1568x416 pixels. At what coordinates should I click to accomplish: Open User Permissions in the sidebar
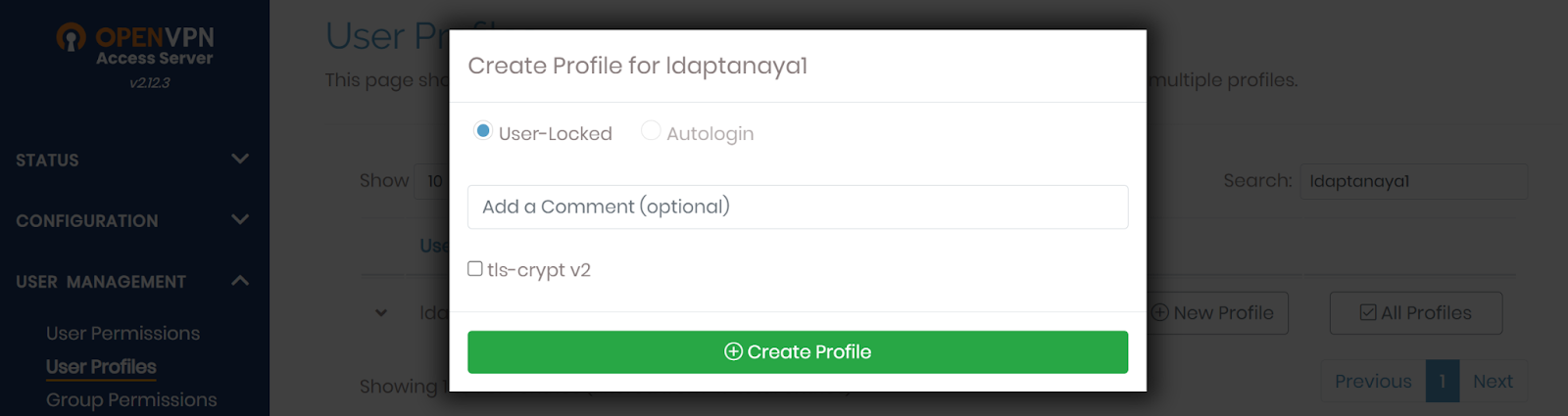click(122, 334)
